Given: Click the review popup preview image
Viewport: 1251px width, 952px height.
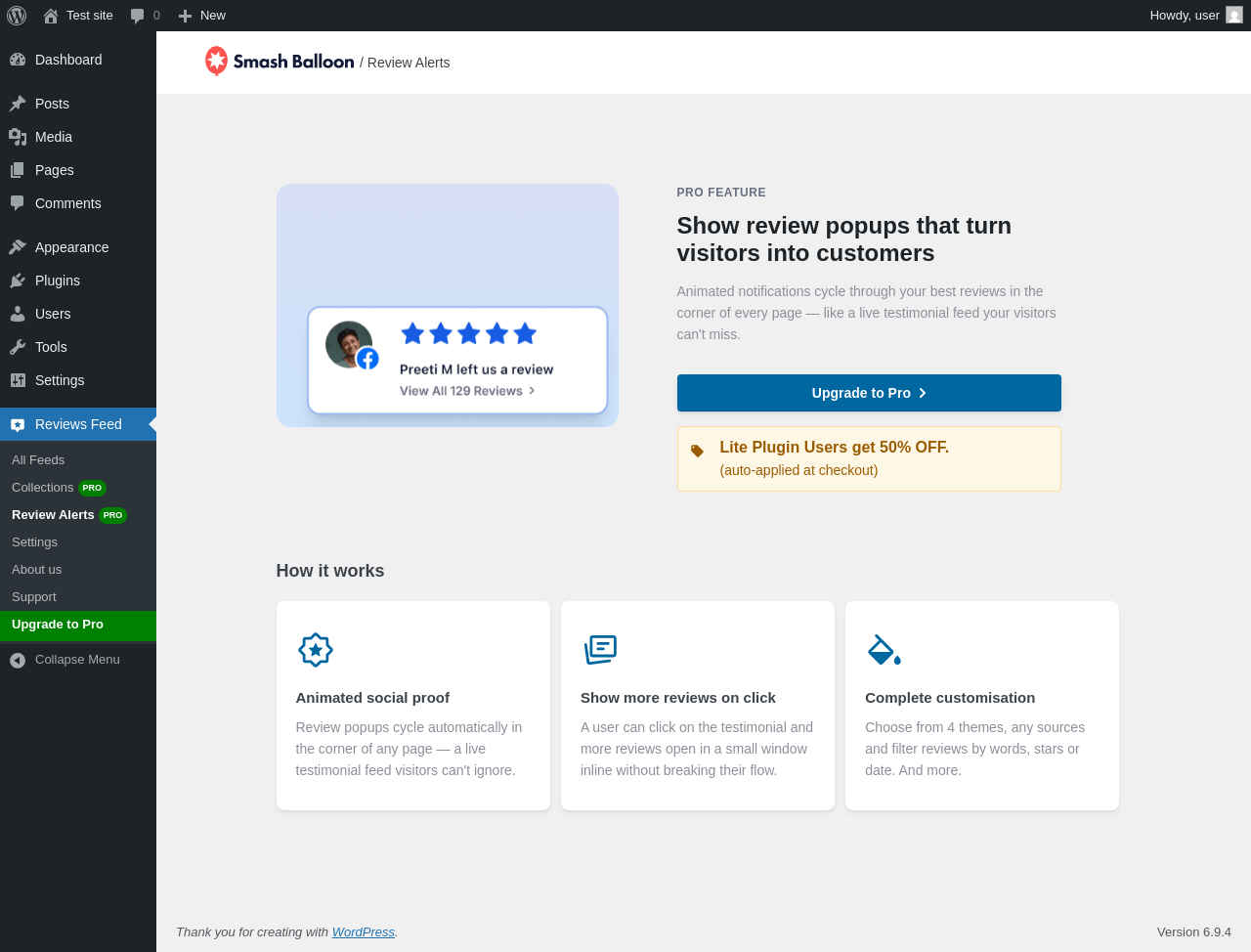Looking at the screenshot, I should [448, 305].
